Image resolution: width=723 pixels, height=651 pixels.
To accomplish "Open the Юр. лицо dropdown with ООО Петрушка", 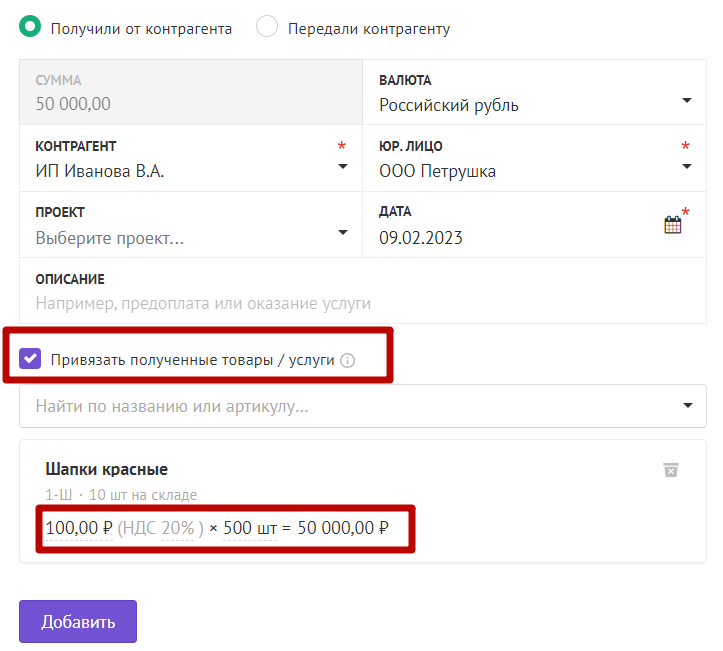I will 534,158.
